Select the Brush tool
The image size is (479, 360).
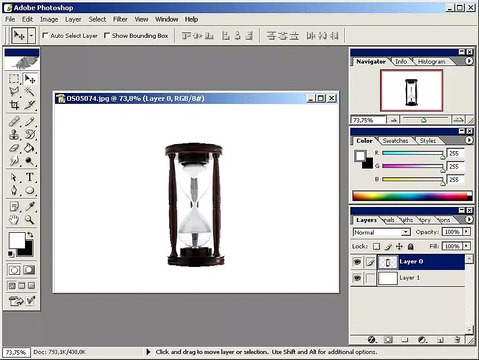[x=30, y=121]
